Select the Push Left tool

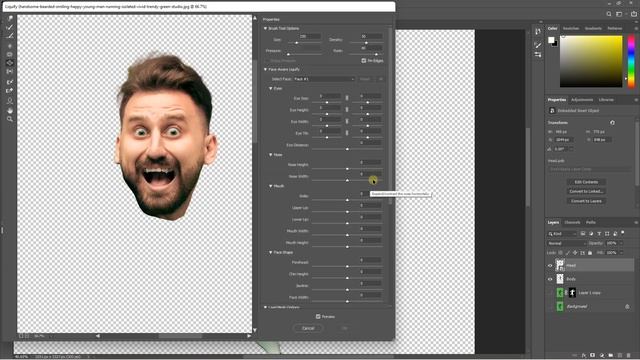tap(10, 72)
